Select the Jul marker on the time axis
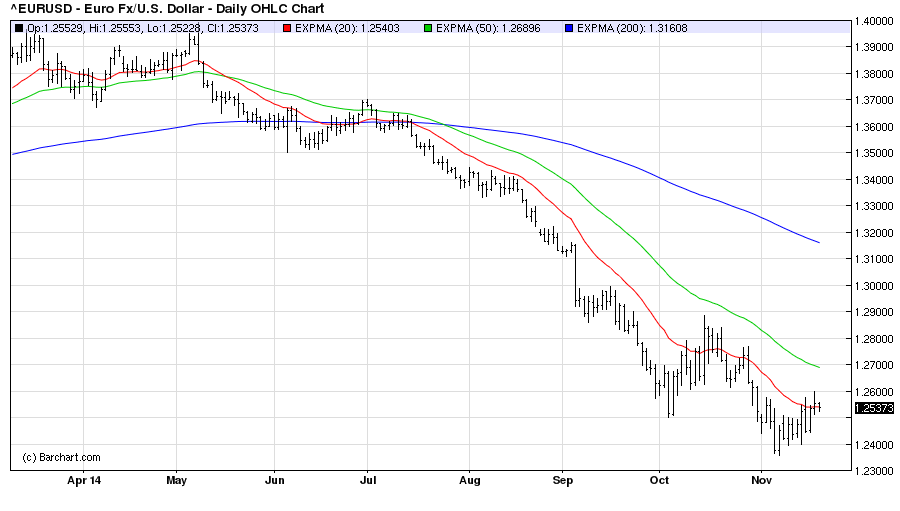This screenshot has height=511, width=900. click(367, 480)
